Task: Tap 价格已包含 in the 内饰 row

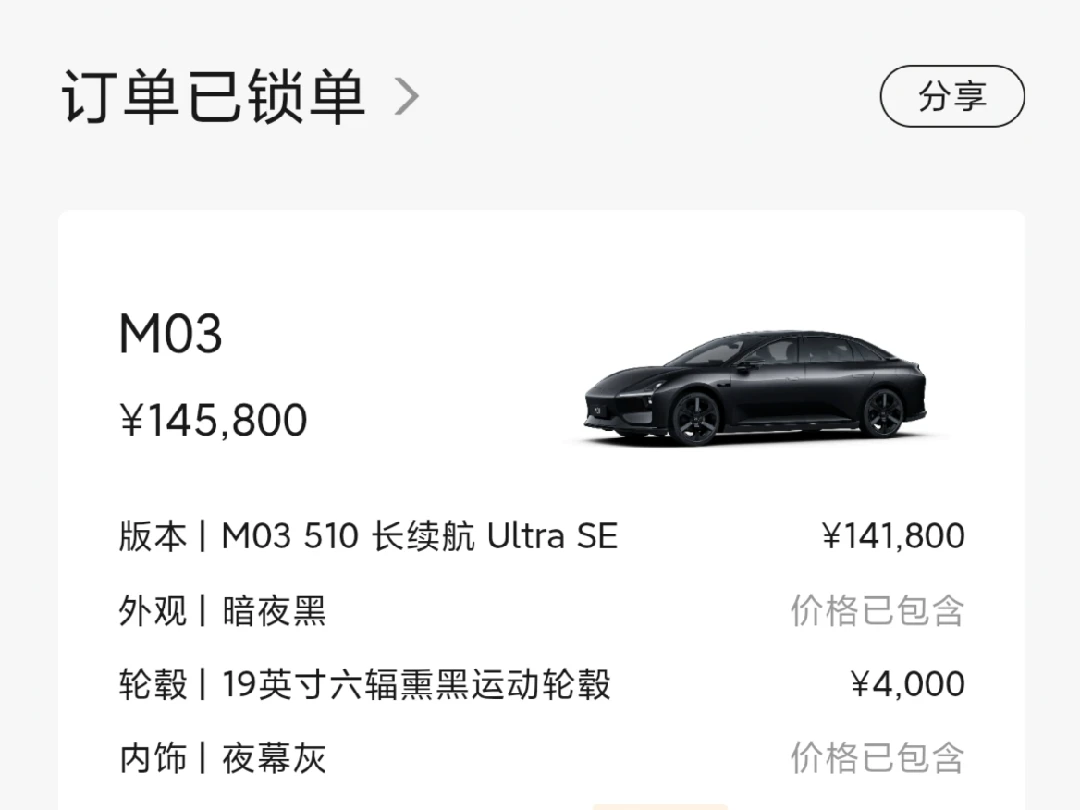Action: click(877, 759)
